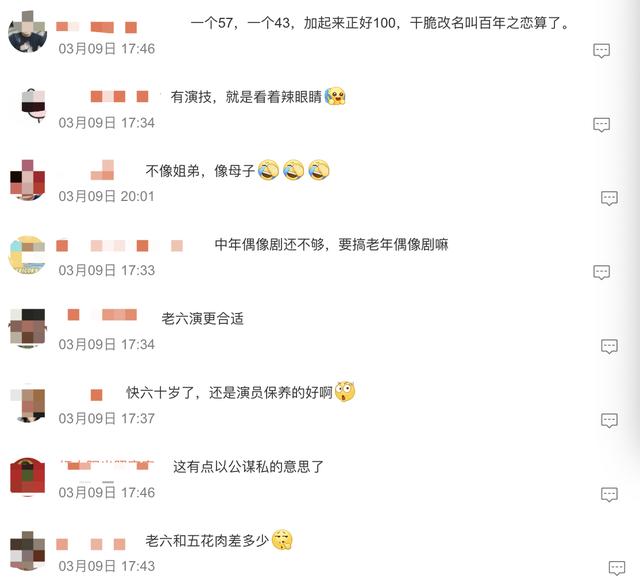Click red avatar beside 以公谋私 comment

pyautogui.click(x=27, y=476)
